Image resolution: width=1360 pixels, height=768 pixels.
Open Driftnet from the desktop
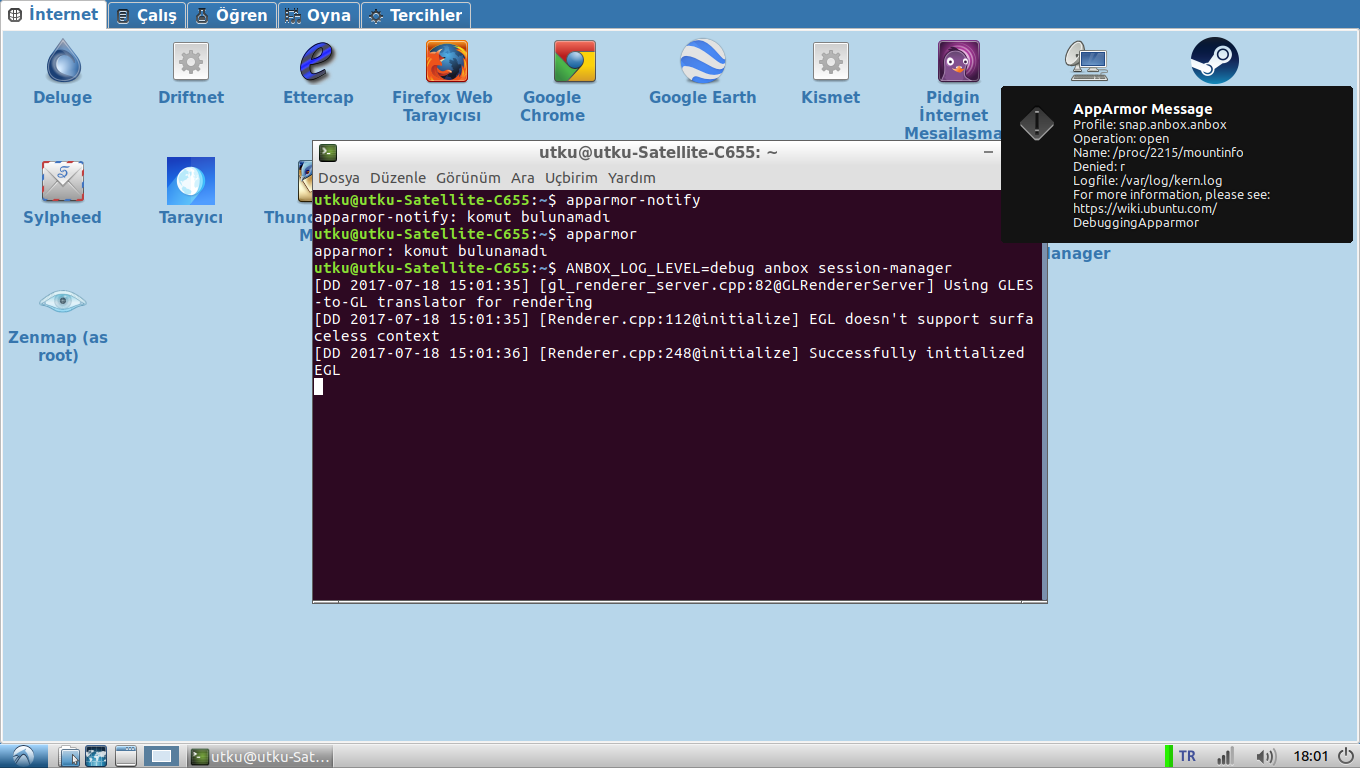pos(190,62)
